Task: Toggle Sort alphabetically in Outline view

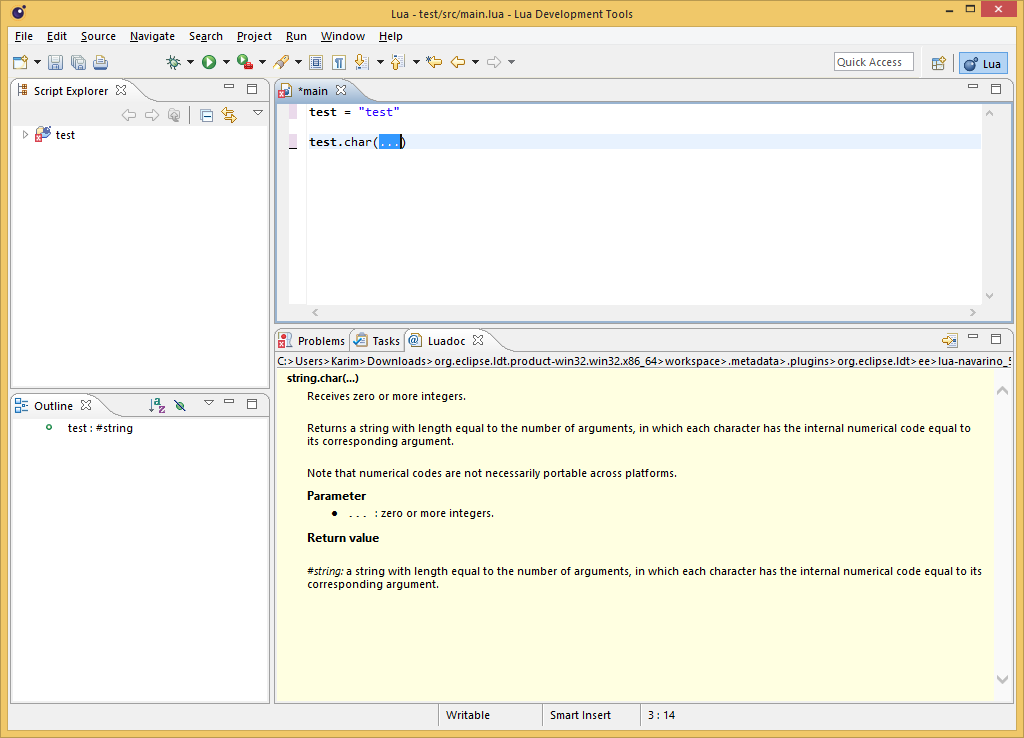Action: point(157,406)
